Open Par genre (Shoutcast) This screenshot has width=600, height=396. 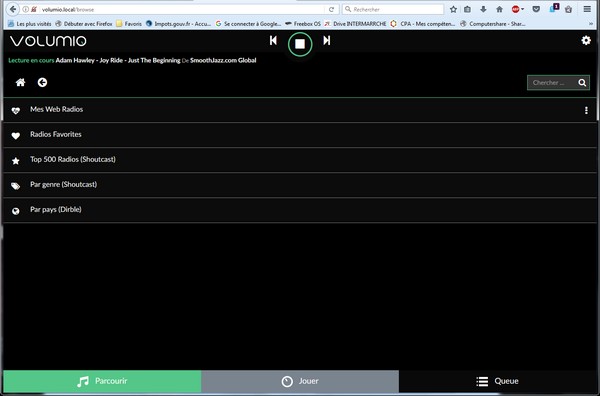pos(300,185)
